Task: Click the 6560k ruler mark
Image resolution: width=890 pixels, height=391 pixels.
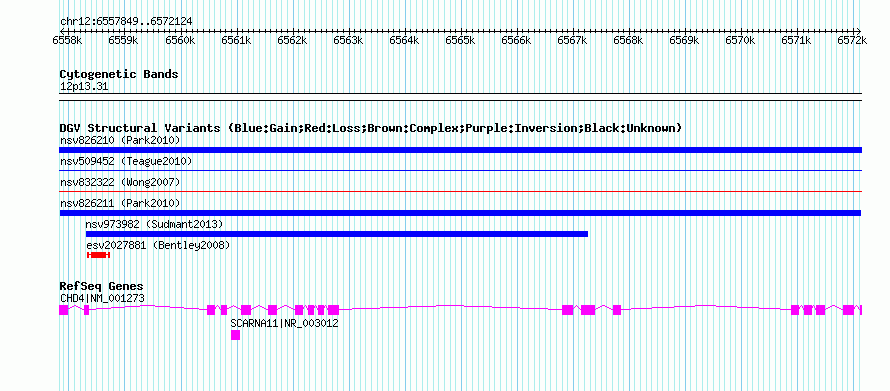Action: 180,40
